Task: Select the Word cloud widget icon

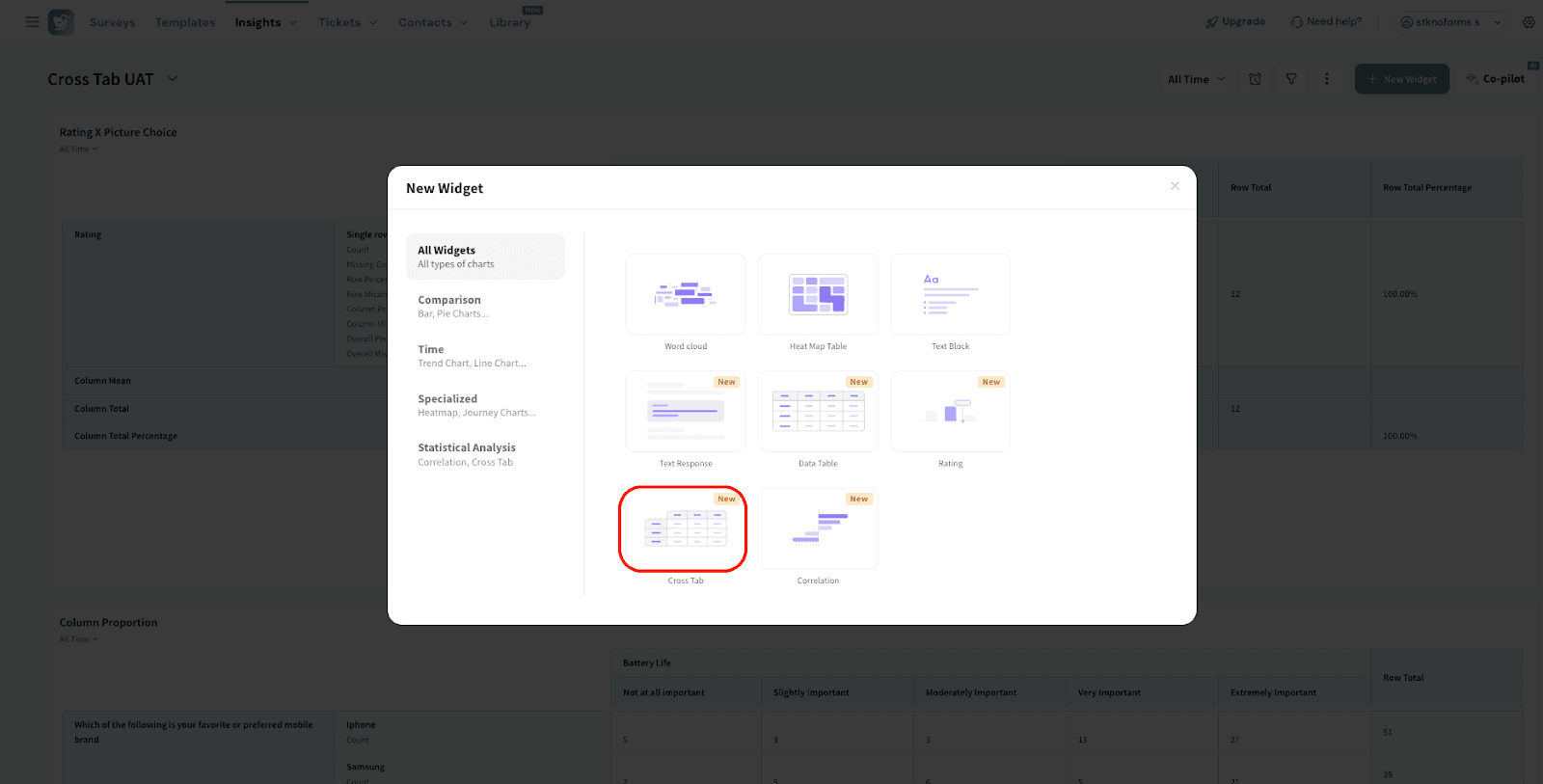Action: click(685, 295)
